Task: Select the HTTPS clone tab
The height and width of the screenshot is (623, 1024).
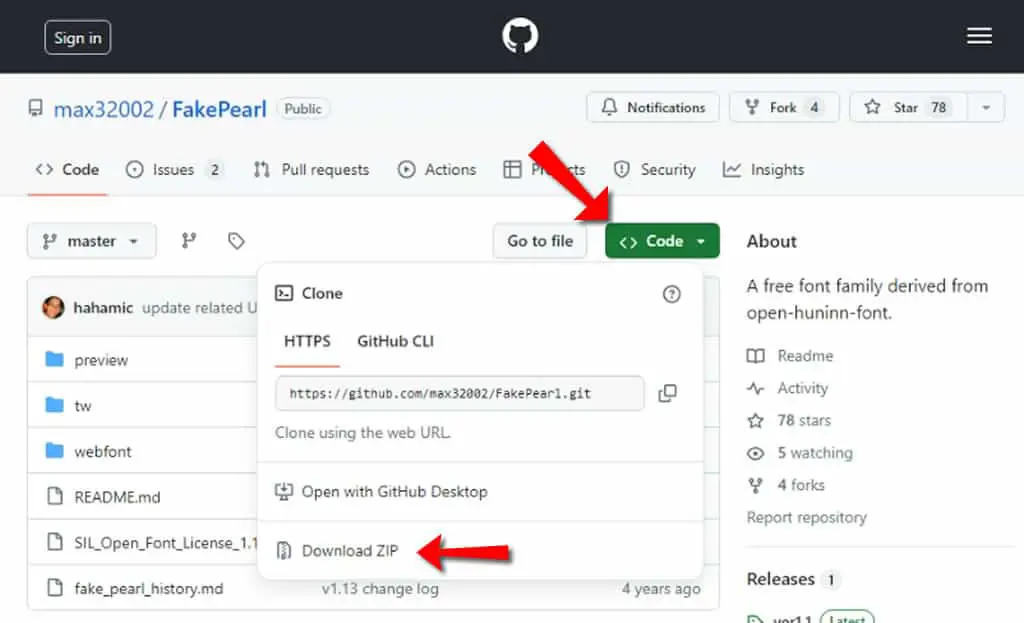Action: 307,341
